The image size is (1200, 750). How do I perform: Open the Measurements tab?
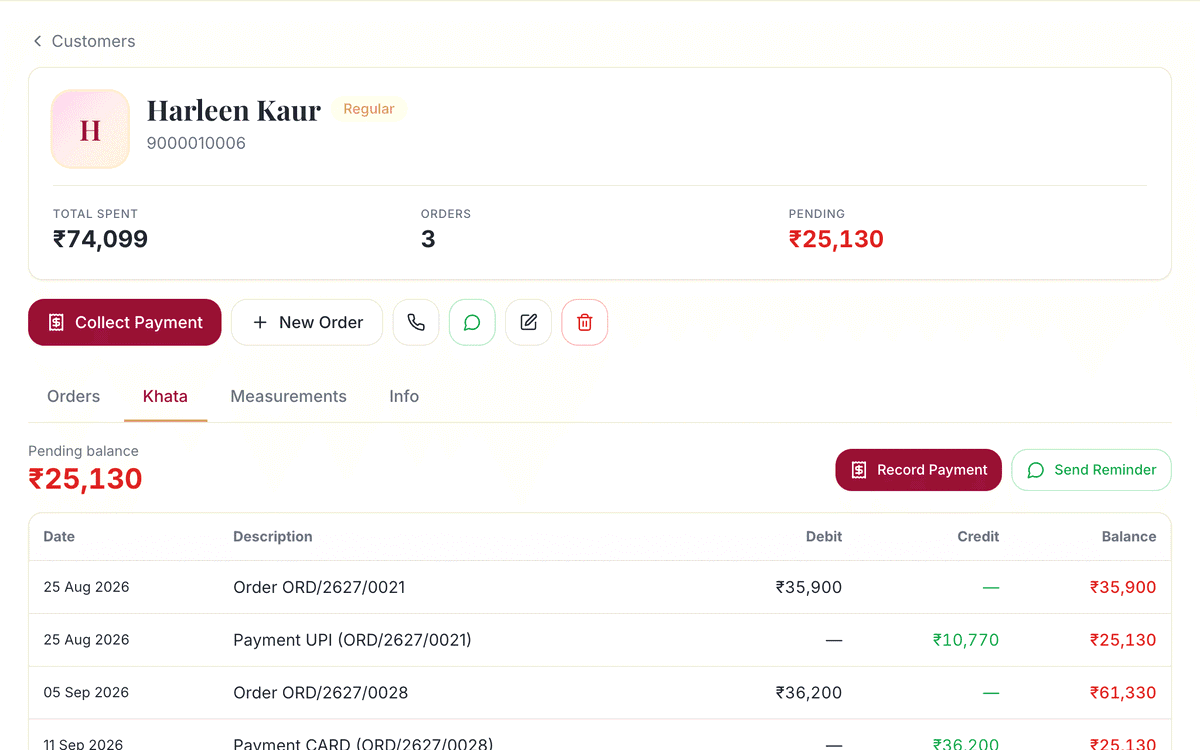pos(288,397)
